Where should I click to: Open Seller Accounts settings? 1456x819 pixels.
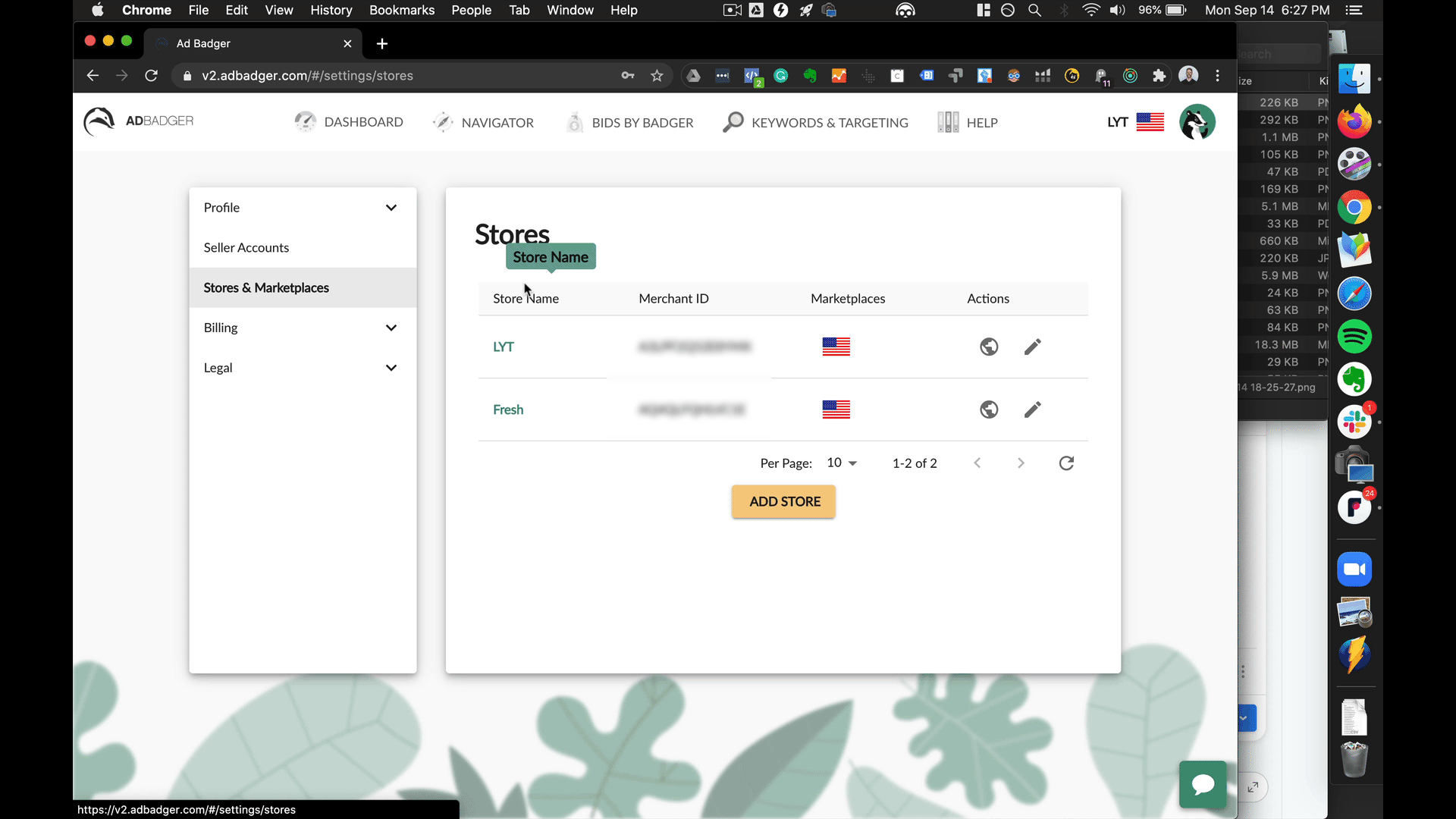click(303, 247)
